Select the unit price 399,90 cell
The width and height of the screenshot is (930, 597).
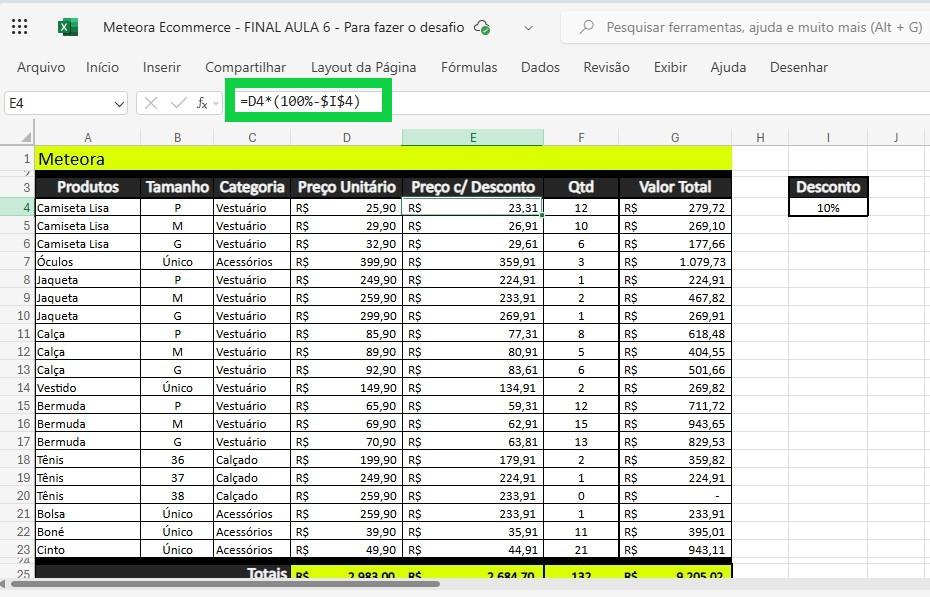coord(346,261)
